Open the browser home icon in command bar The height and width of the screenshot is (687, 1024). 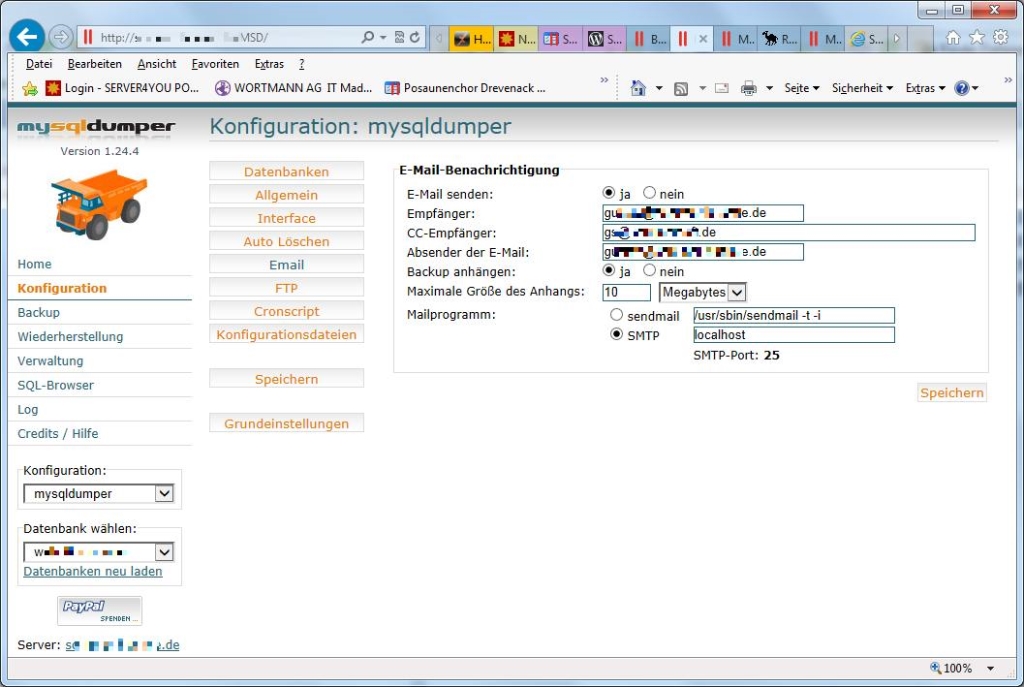coord(639,88)
